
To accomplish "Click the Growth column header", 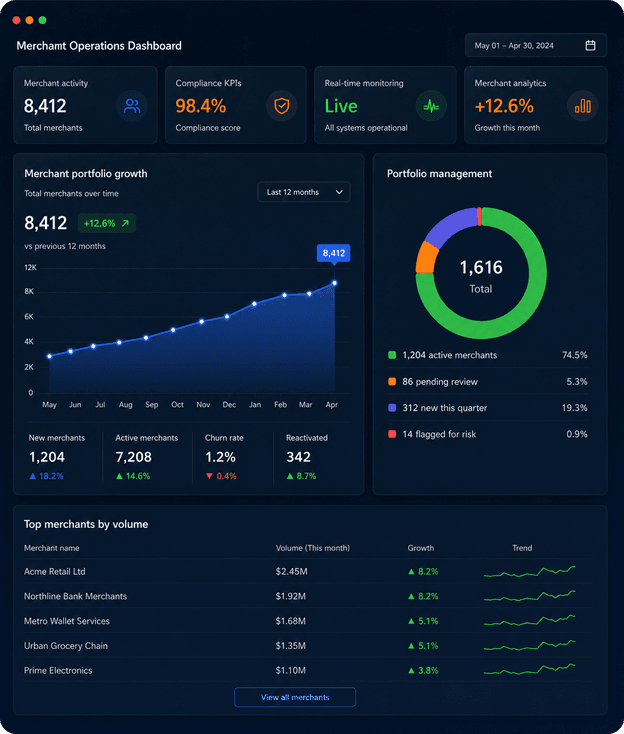I will [421, 548].
